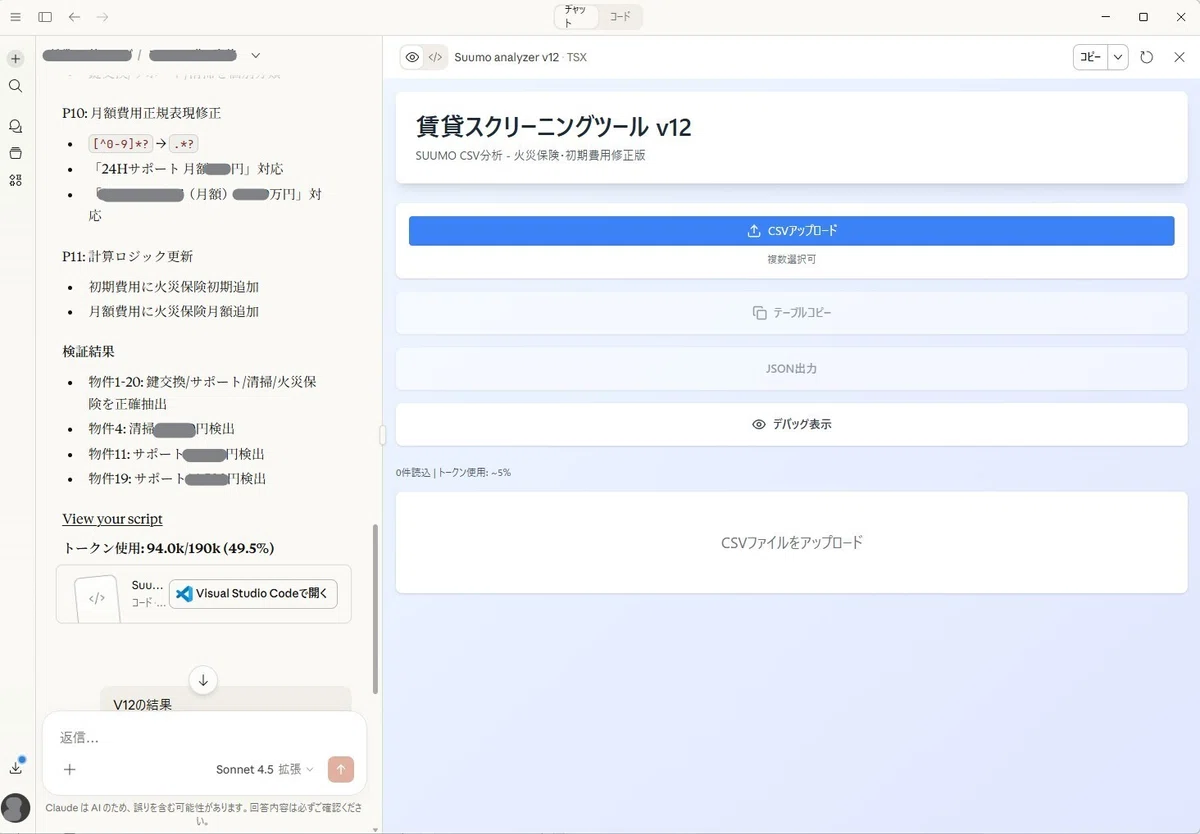Click the CSVアップロード button

click(791, 231)
